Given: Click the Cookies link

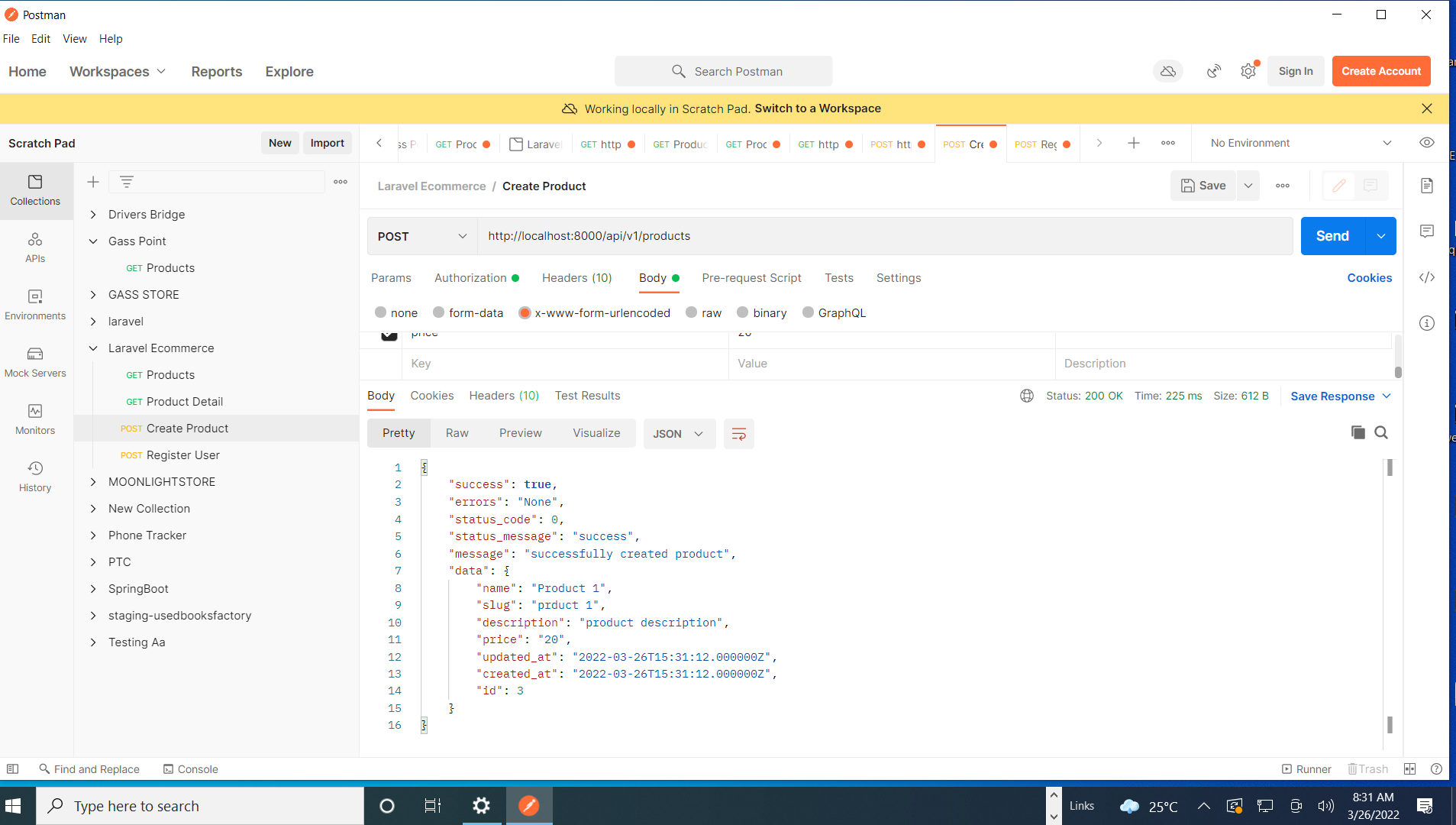Looking at the screenshot, I should (1369, 278).
